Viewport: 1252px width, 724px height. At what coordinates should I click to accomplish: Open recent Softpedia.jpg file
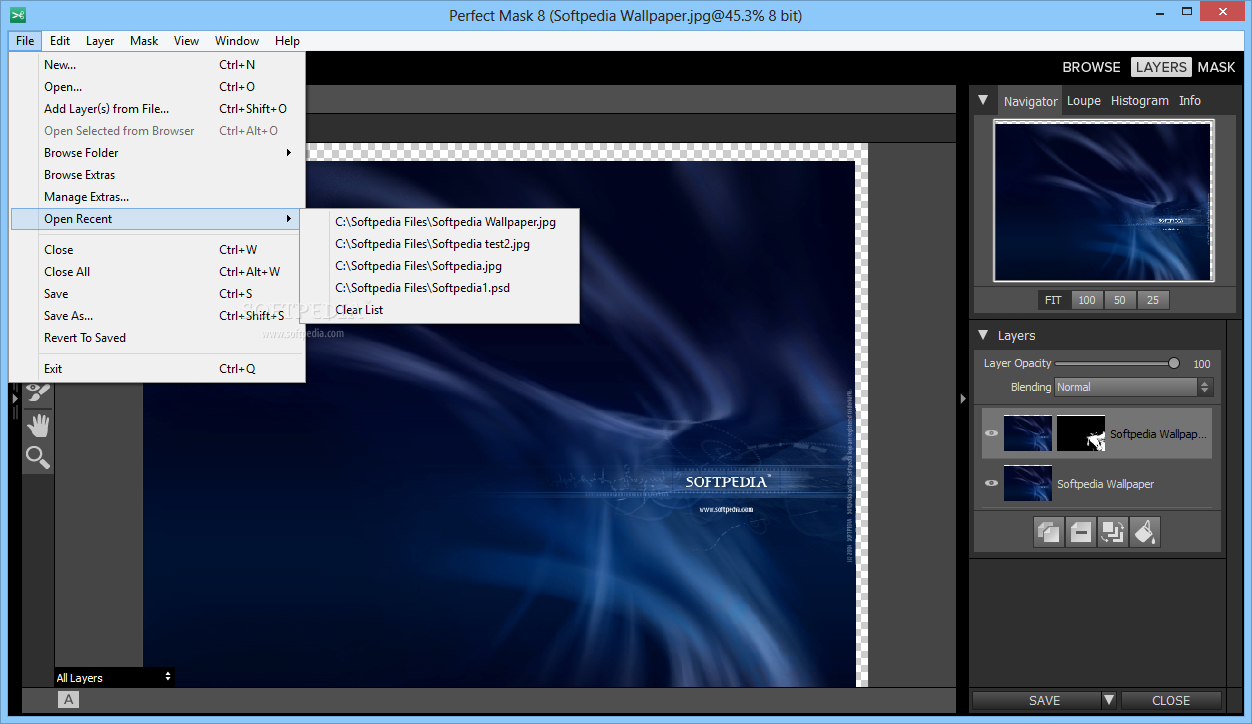click(440, 266)
